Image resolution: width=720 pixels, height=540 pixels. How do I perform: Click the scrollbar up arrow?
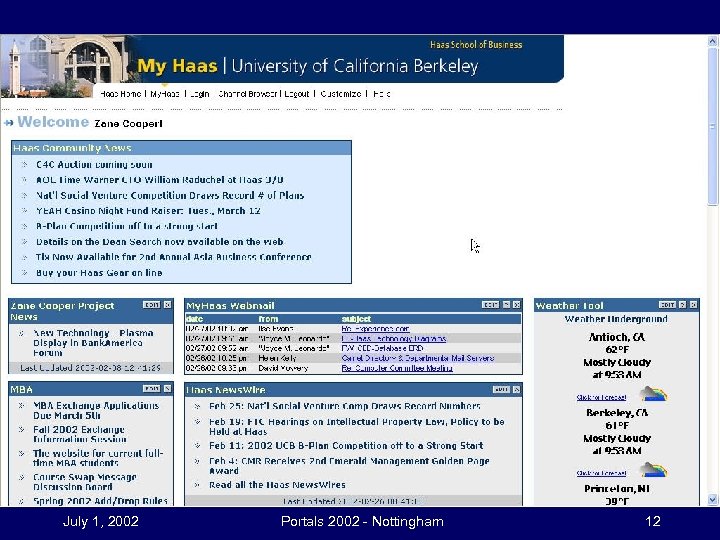(712, 41)
